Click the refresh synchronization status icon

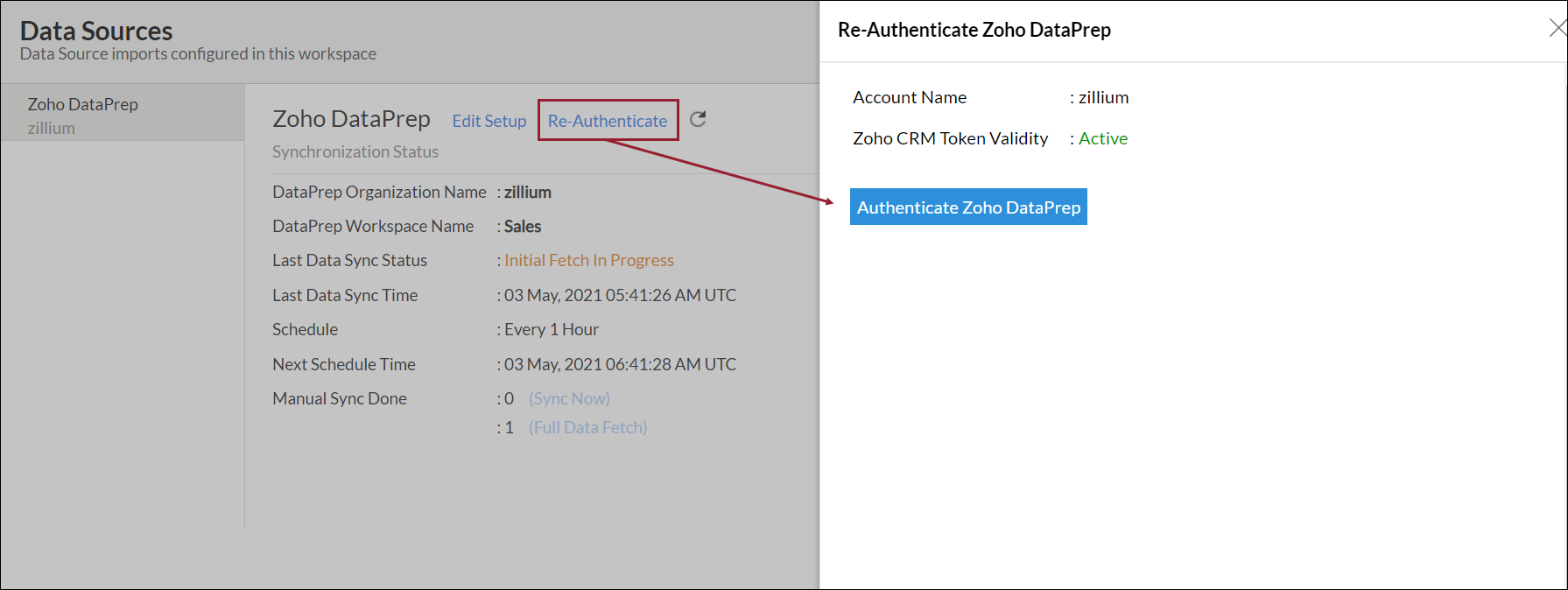click(698, 119)
